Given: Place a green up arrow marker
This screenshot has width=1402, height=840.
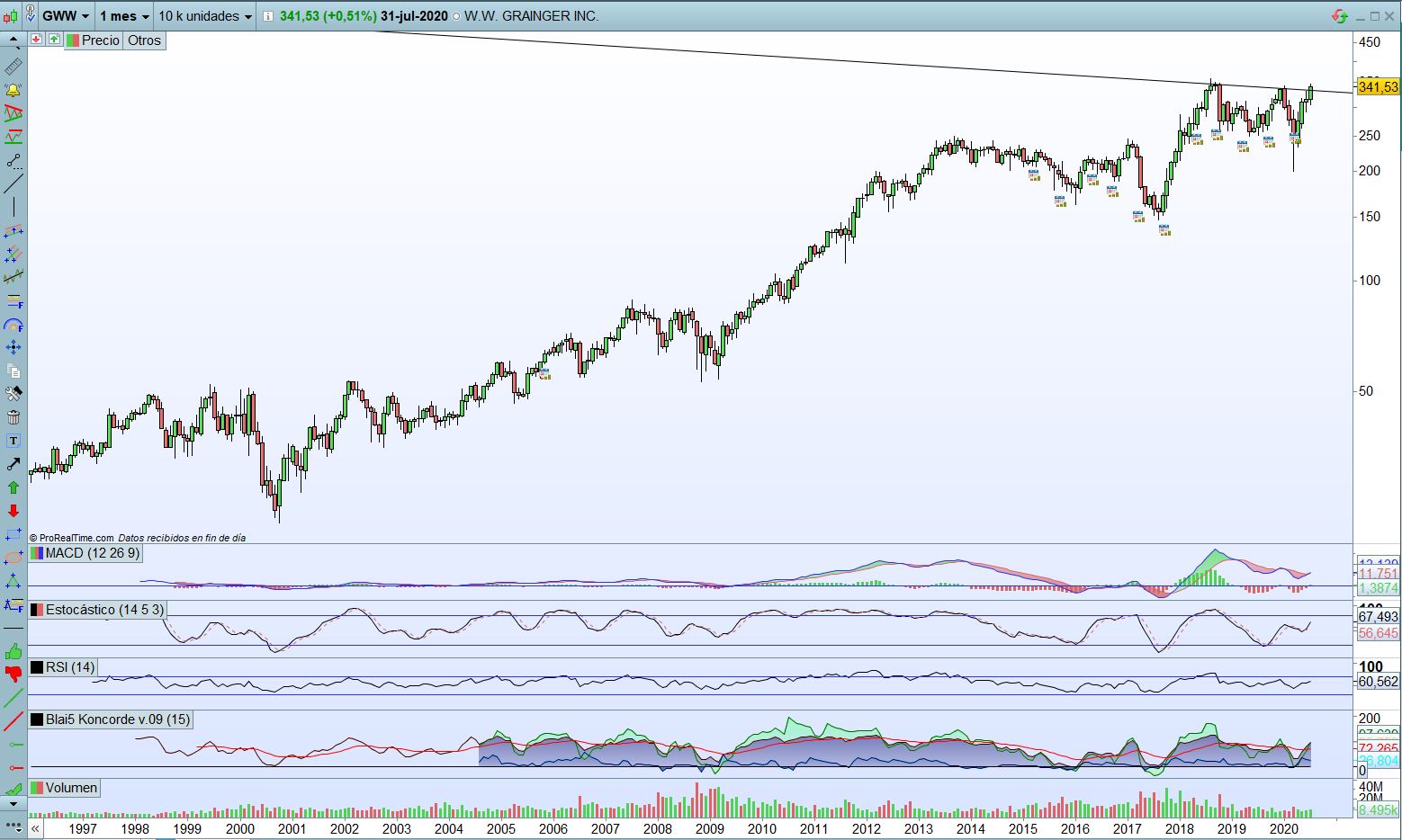Looking at the screenshot, I should (13, 487).
